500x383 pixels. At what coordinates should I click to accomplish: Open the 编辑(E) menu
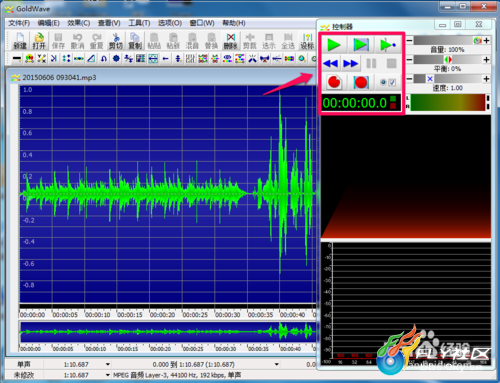click(48, 23)
